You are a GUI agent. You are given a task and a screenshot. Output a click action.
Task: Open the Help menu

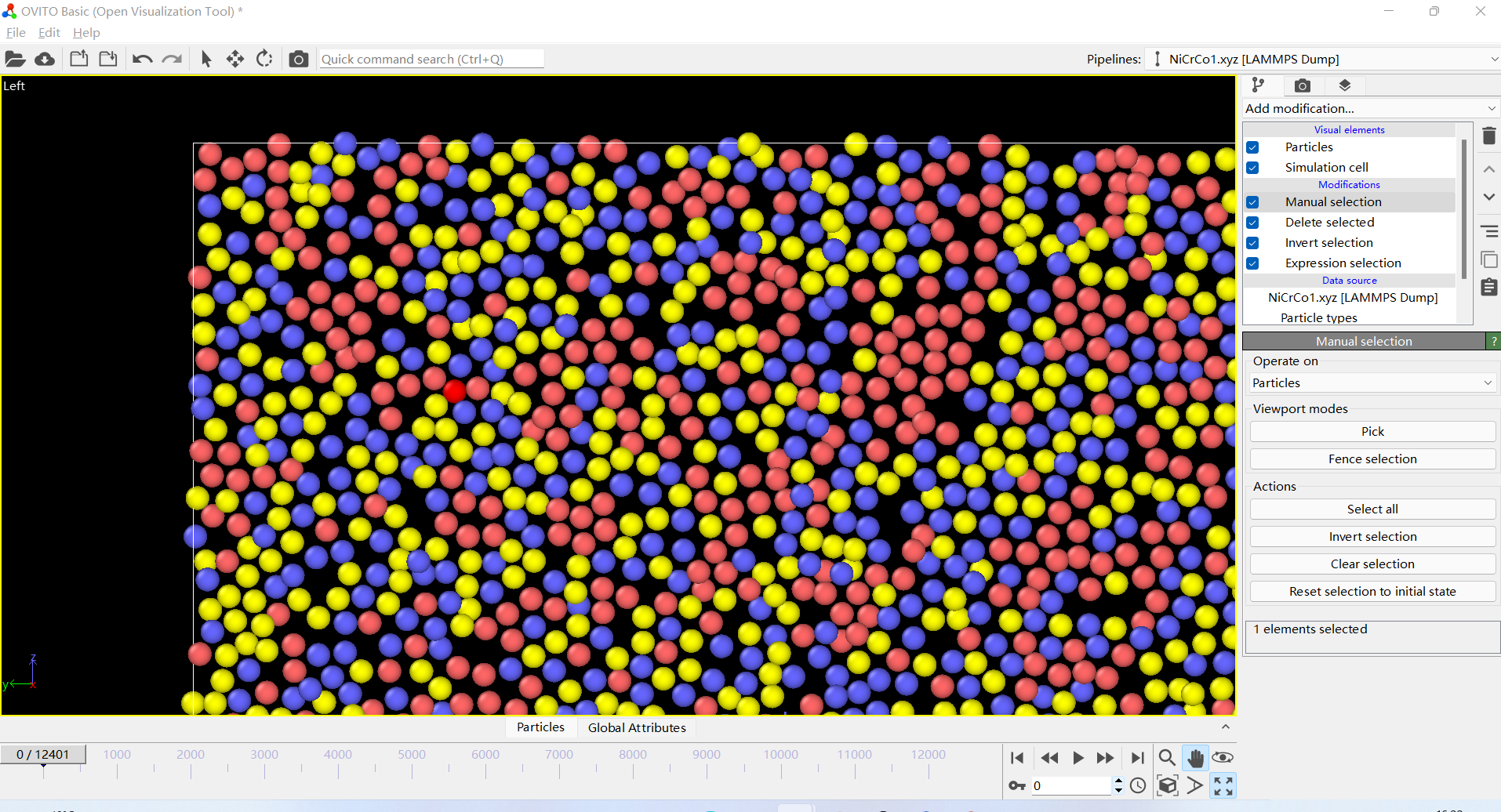(86, 33)
